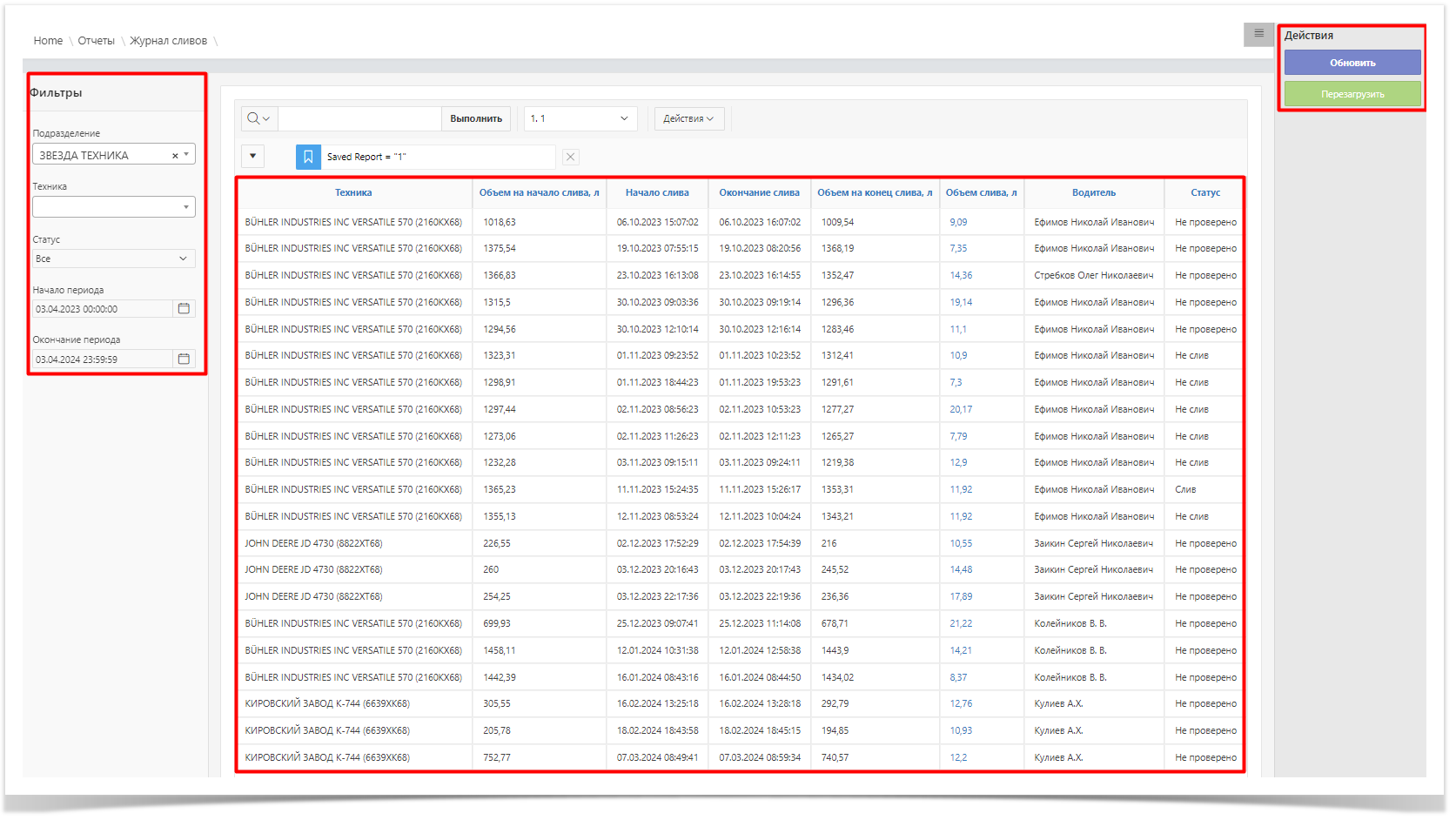Clear the ЗВЕЗДА ТЕХНИКА selection
The image size is (1456, 820).
175,156
